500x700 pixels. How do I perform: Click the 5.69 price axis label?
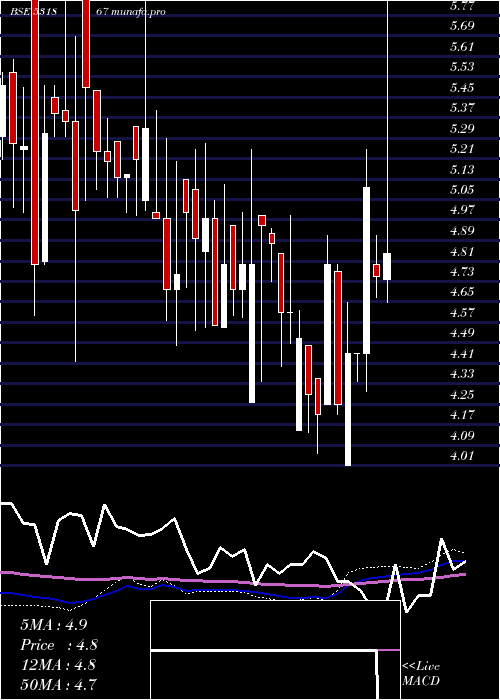point(462,26)
